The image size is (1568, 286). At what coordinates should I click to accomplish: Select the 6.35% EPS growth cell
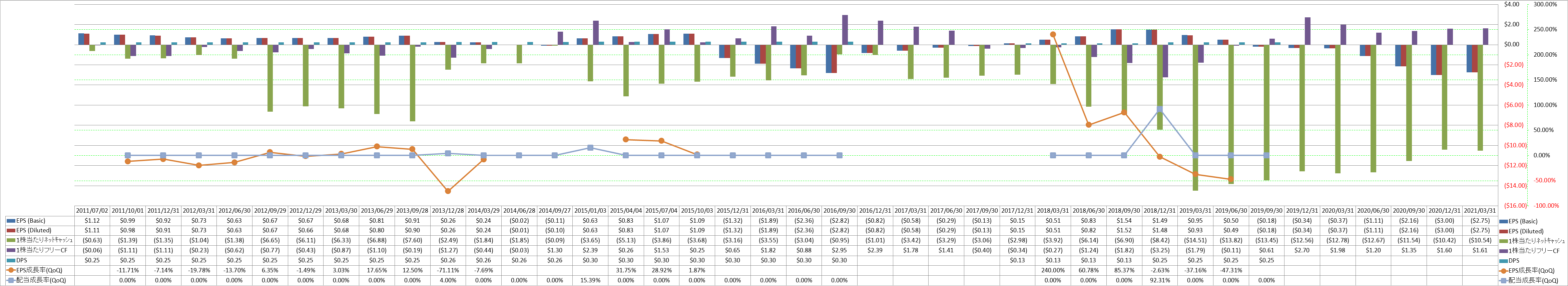tap(270, 270)
